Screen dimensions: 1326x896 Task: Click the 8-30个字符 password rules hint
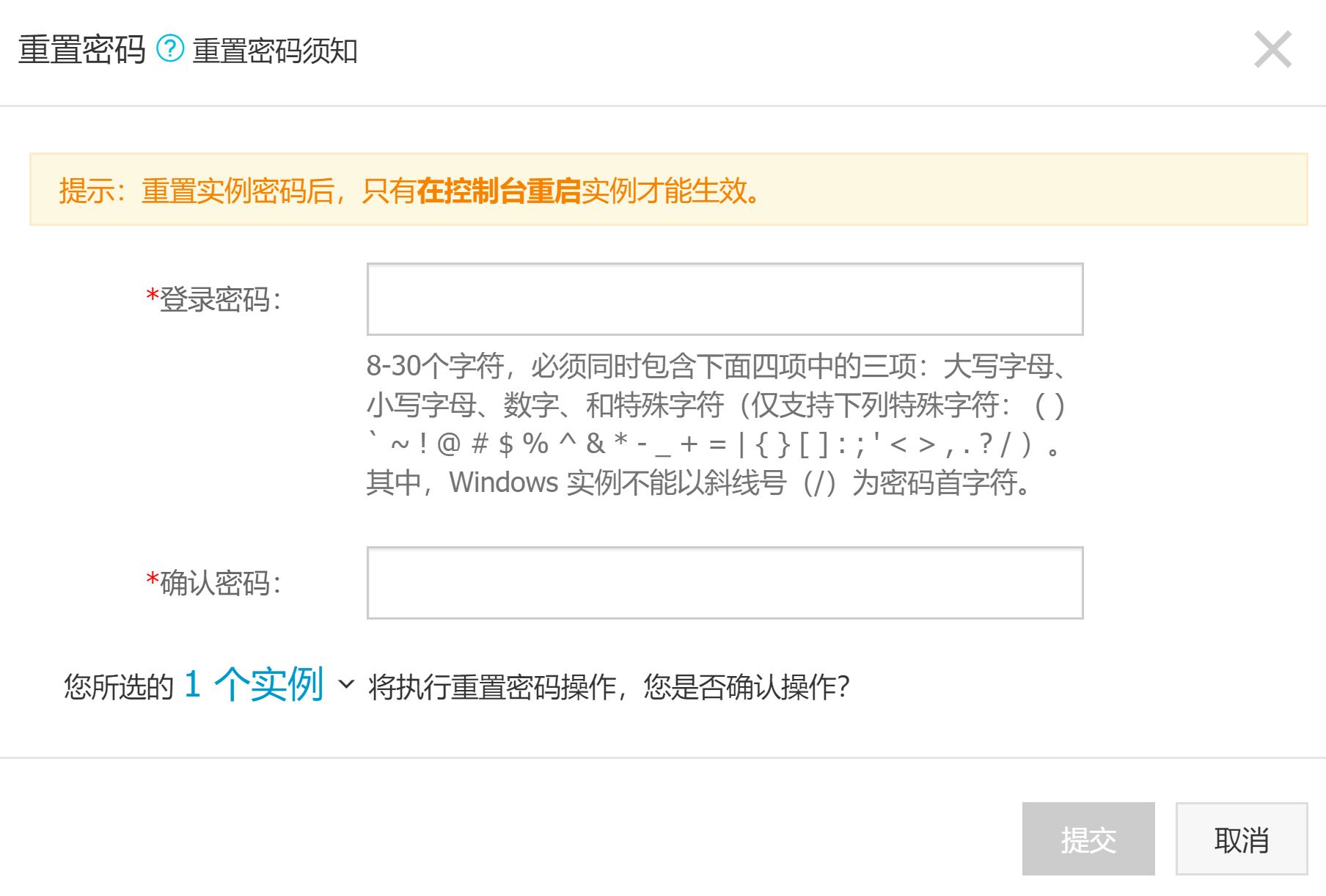click(x=717, y=424)
